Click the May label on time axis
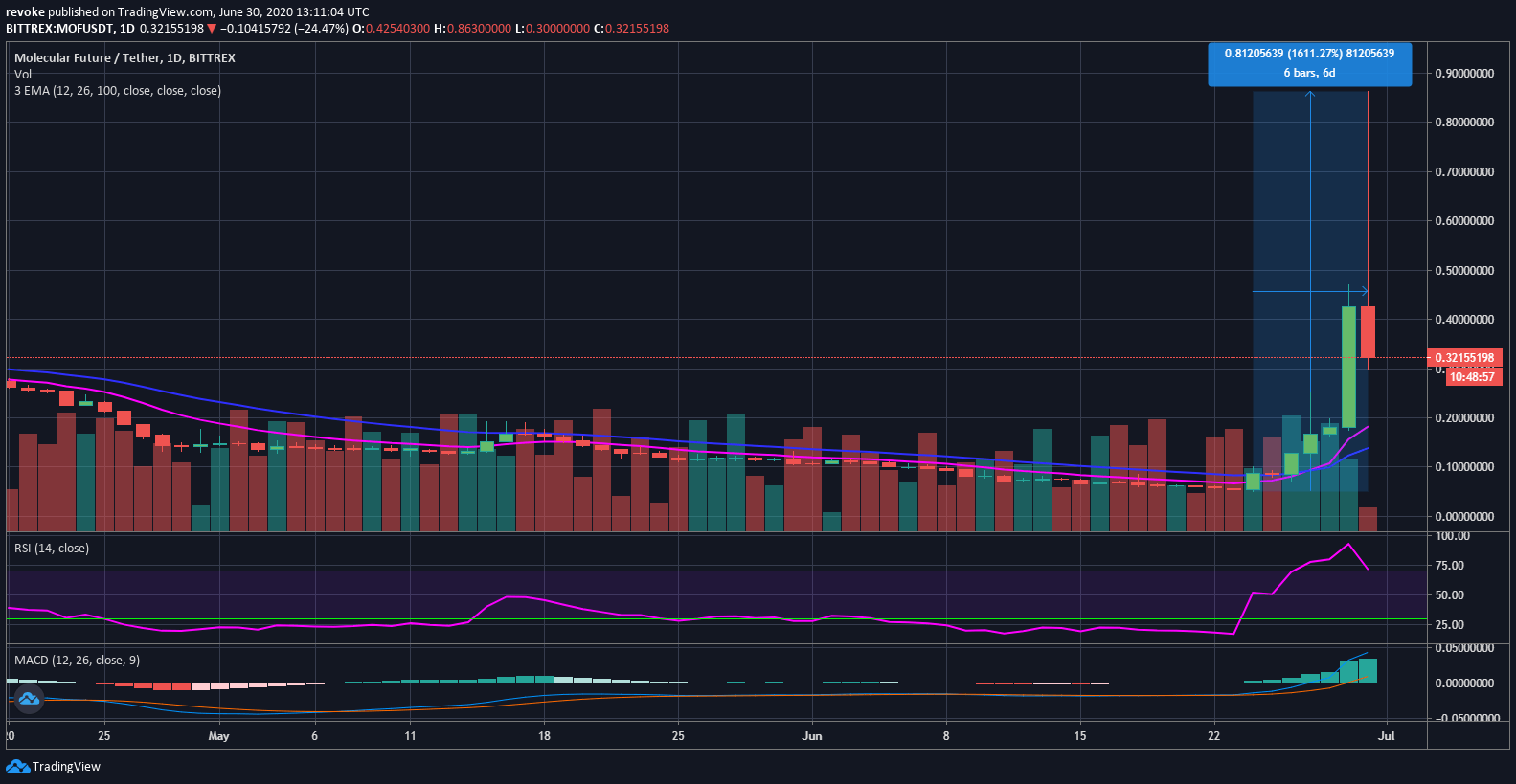This screenshot has width=1516, height=784. coord(219,736)
